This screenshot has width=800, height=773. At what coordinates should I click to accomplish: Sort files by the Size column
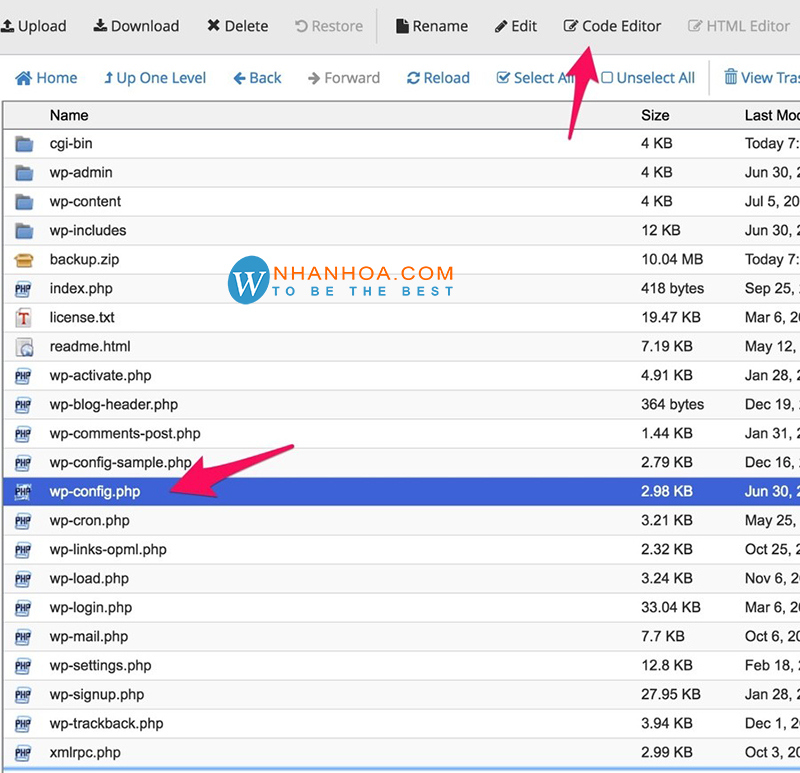coord(655,115)
